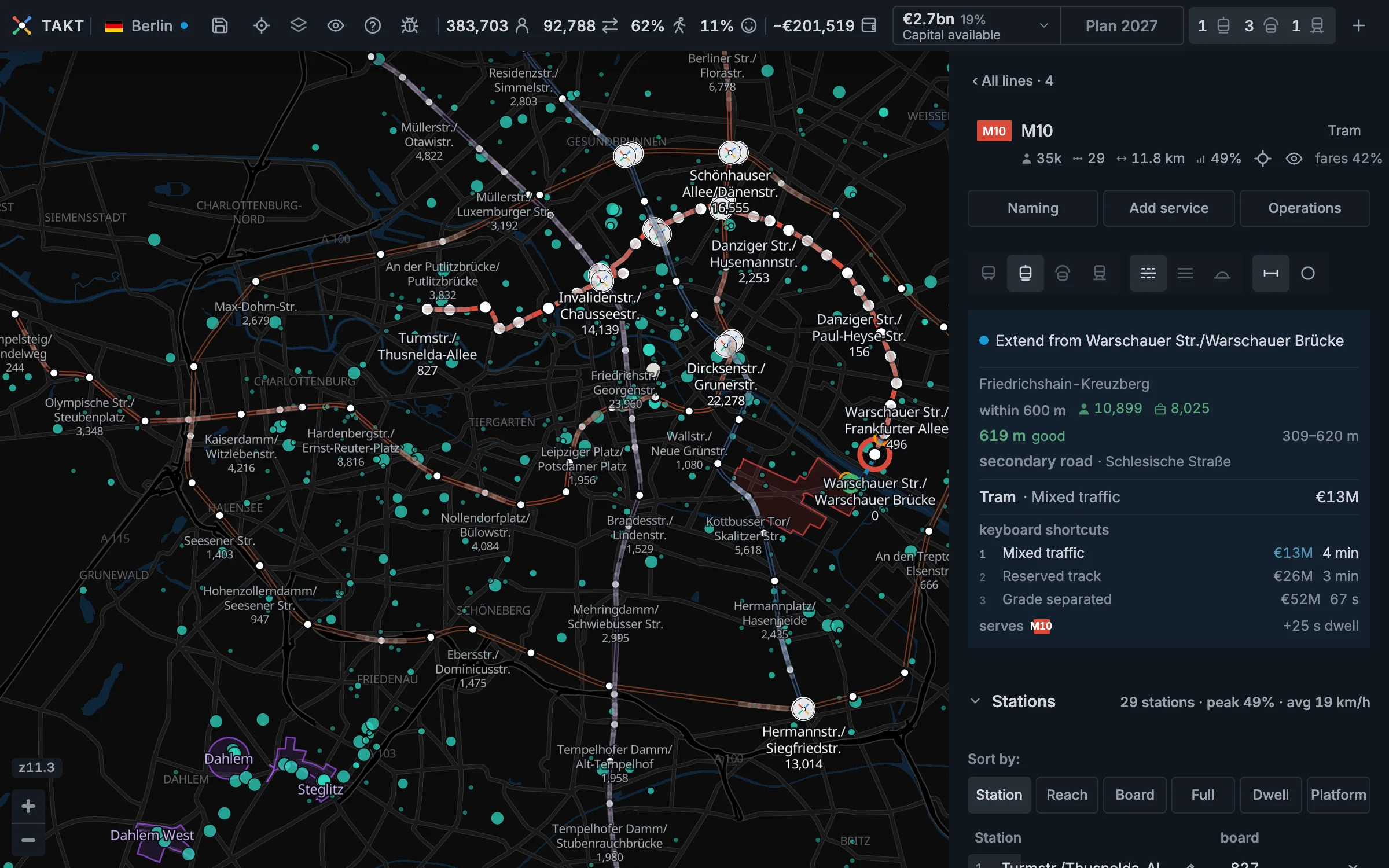Sort stations by Board
Screen dimensions: 1389x868
1135,795
